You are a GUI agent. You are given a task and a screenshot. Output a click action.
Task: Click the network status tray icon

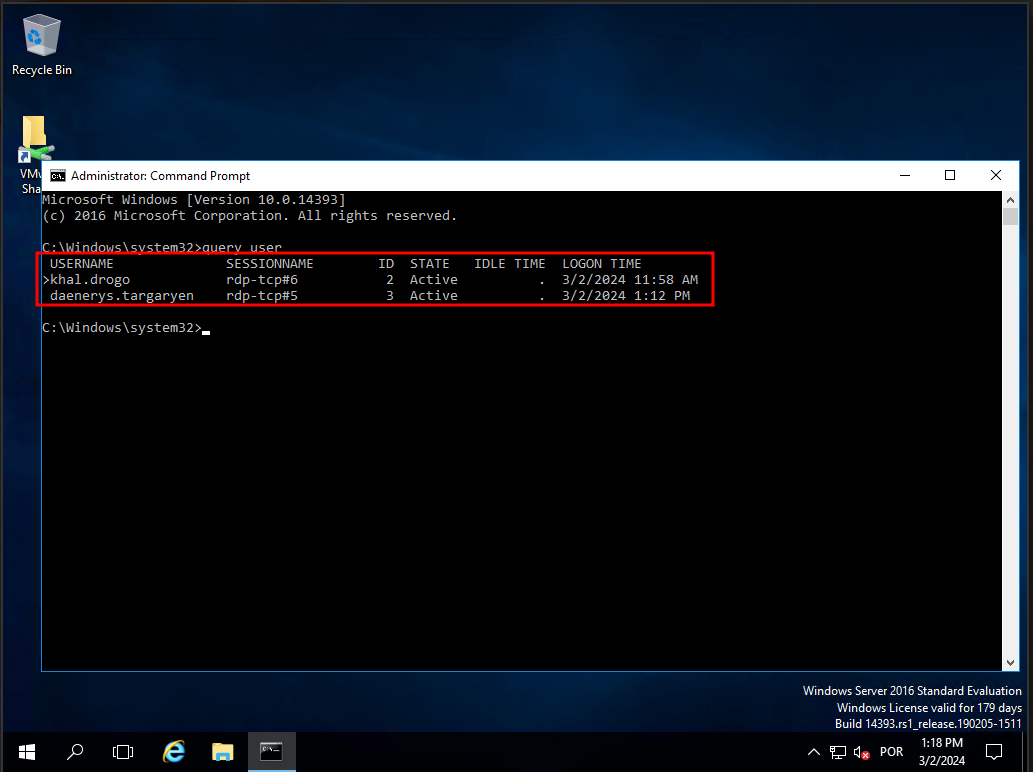(x=838, y=752)
